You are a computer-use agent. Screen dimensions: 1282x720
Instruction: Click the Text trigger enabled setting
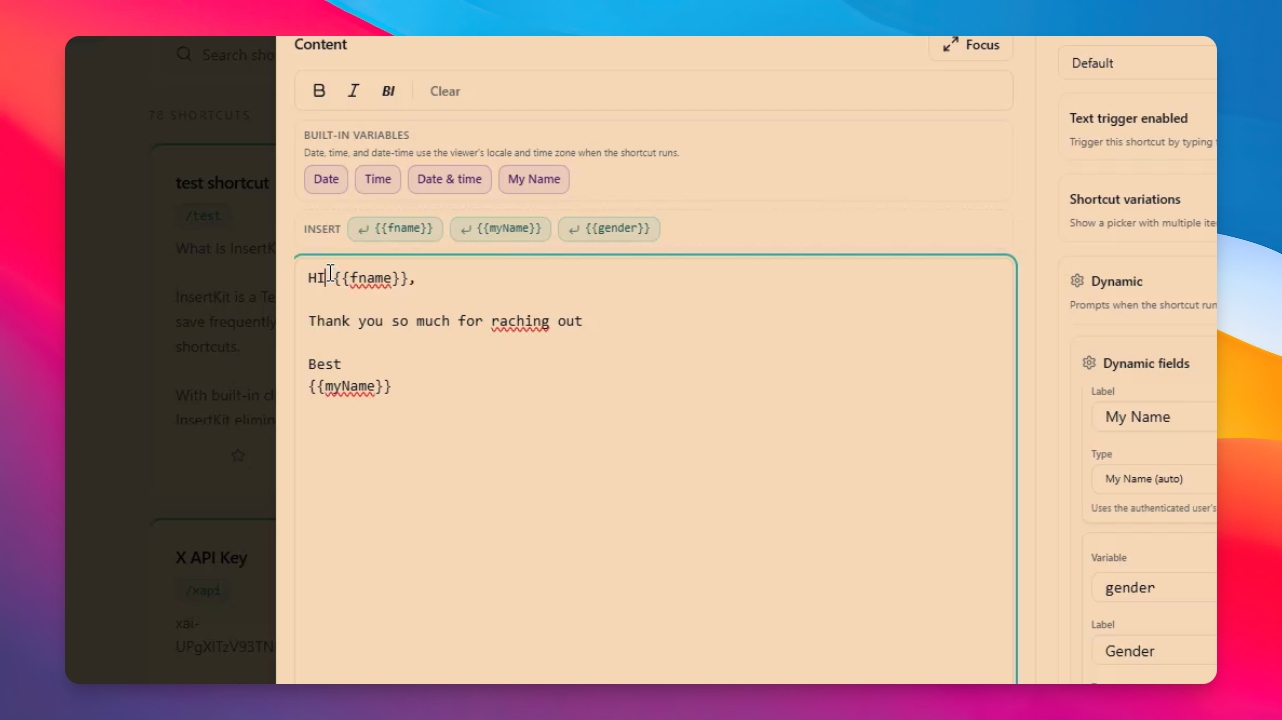pyautogui.click(x=1138, y=129)
